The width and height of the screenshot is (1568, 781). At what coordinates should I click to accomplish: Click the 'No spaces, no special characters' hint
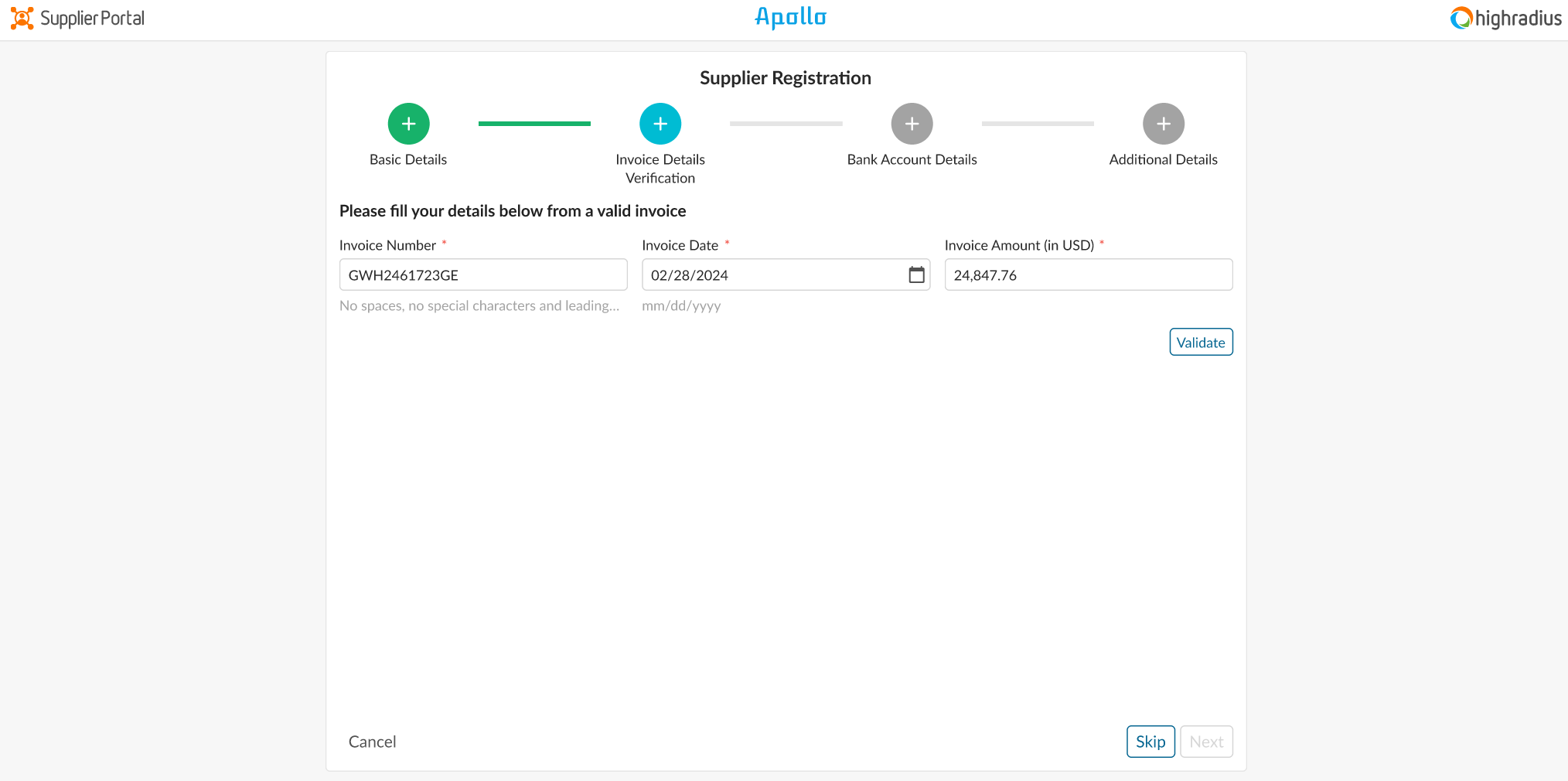479,305
